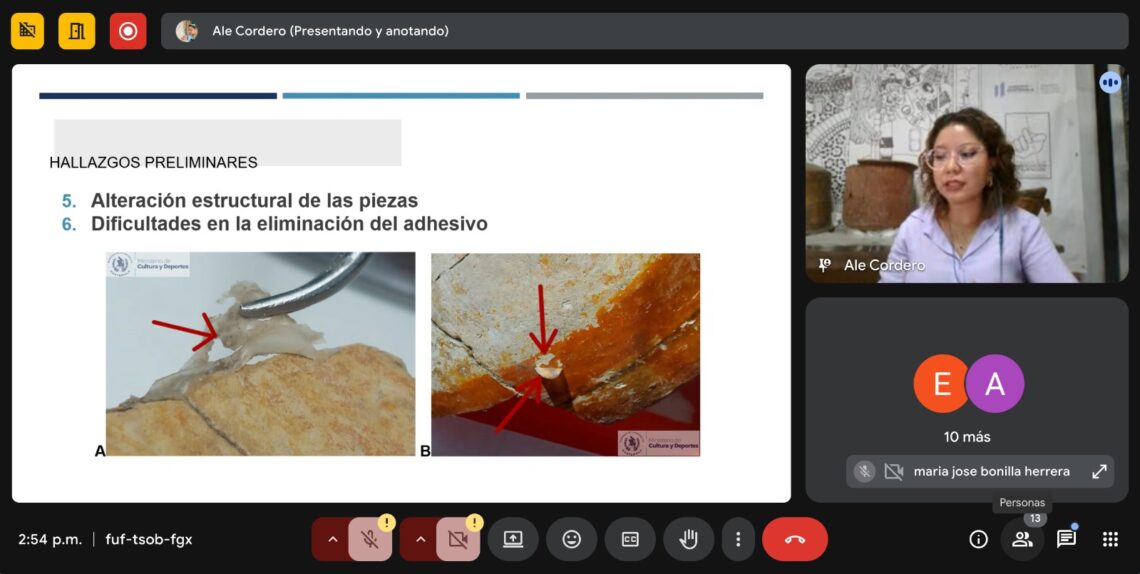Show meeting details info icon
1140x574 pixels.
pyautogui.click(x=978, y=539)
